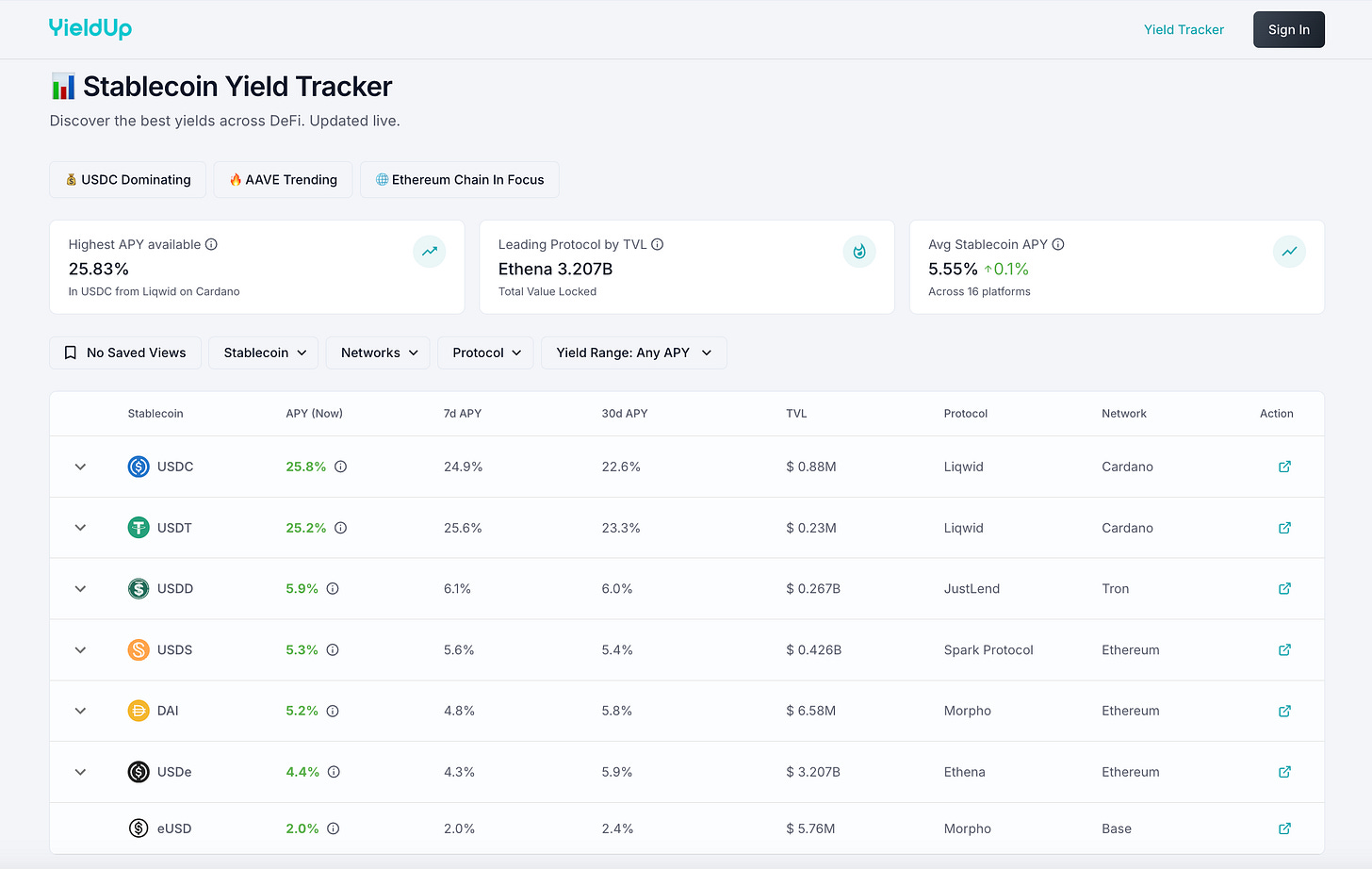Click trend line icon in Avg Stablecoin APY card
The width and height of the screenshot is (1372, 869).
tap(1289, 252)
